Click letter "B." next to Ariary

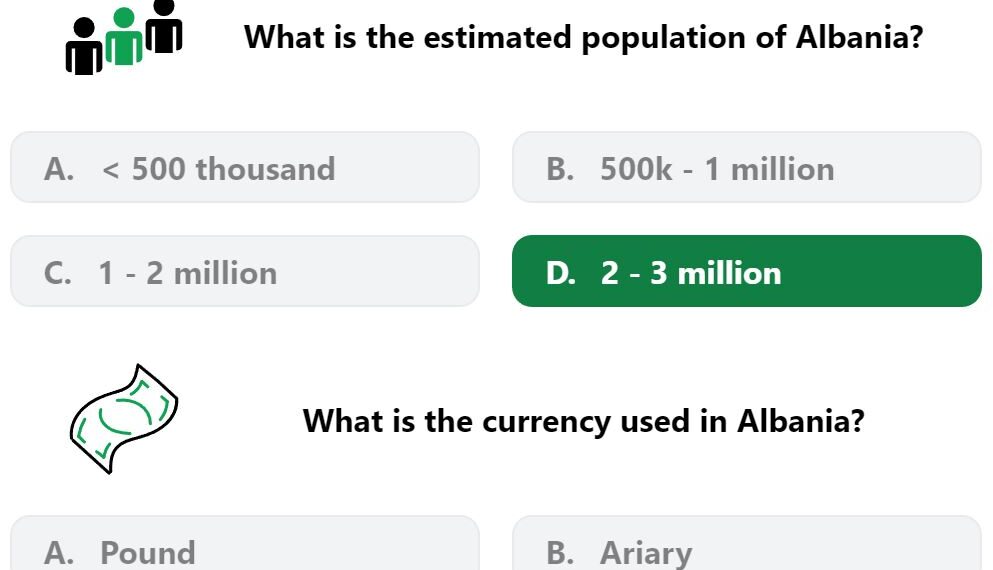coord(560,553)
